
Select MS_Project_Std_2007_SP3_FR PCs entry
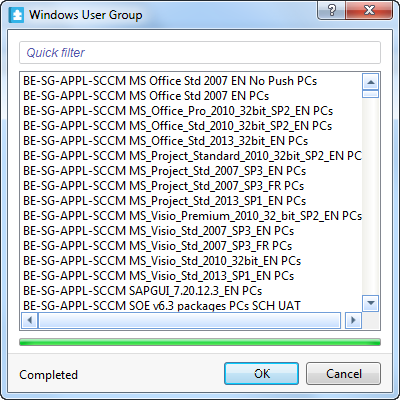[191, 186]
